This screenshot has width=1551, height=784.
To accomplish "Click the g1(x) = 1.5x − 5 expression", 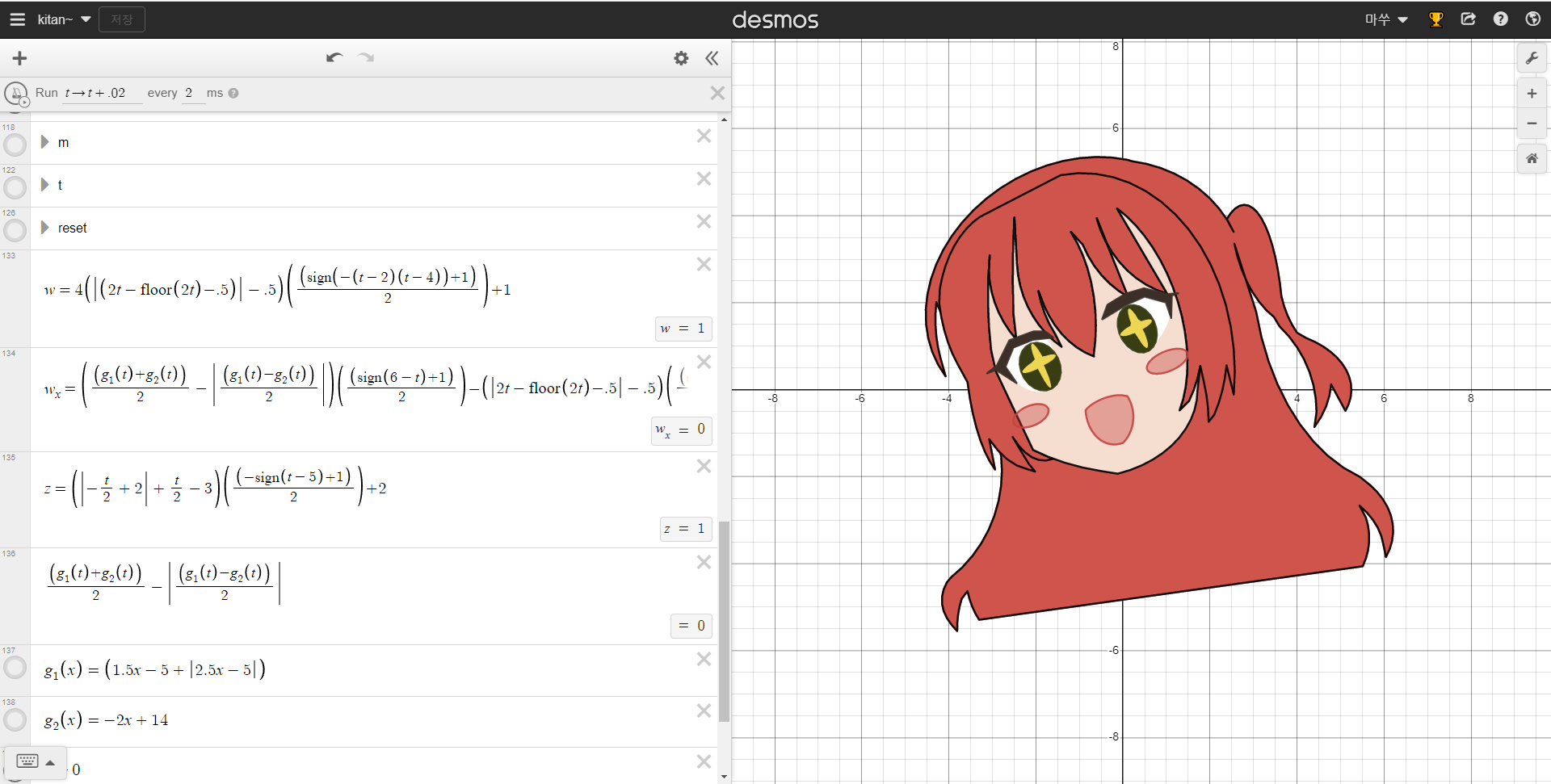I will [154, 669].
